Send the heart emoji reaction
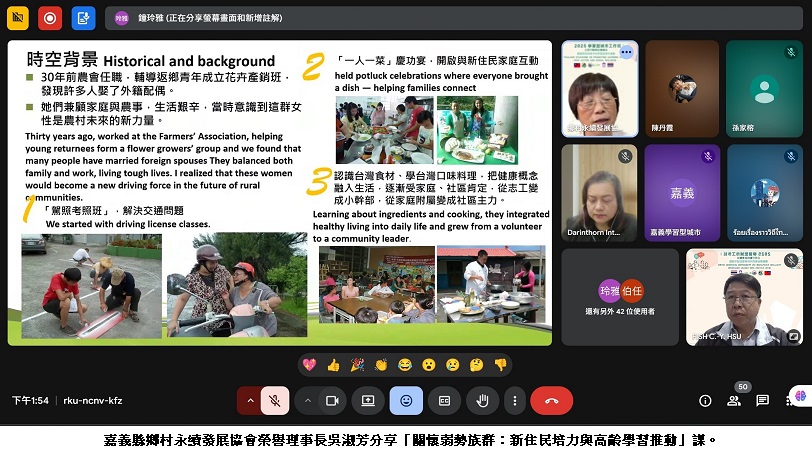Image resolution: width=812 pixels, height=455 pixels. (x=309, y=365)
